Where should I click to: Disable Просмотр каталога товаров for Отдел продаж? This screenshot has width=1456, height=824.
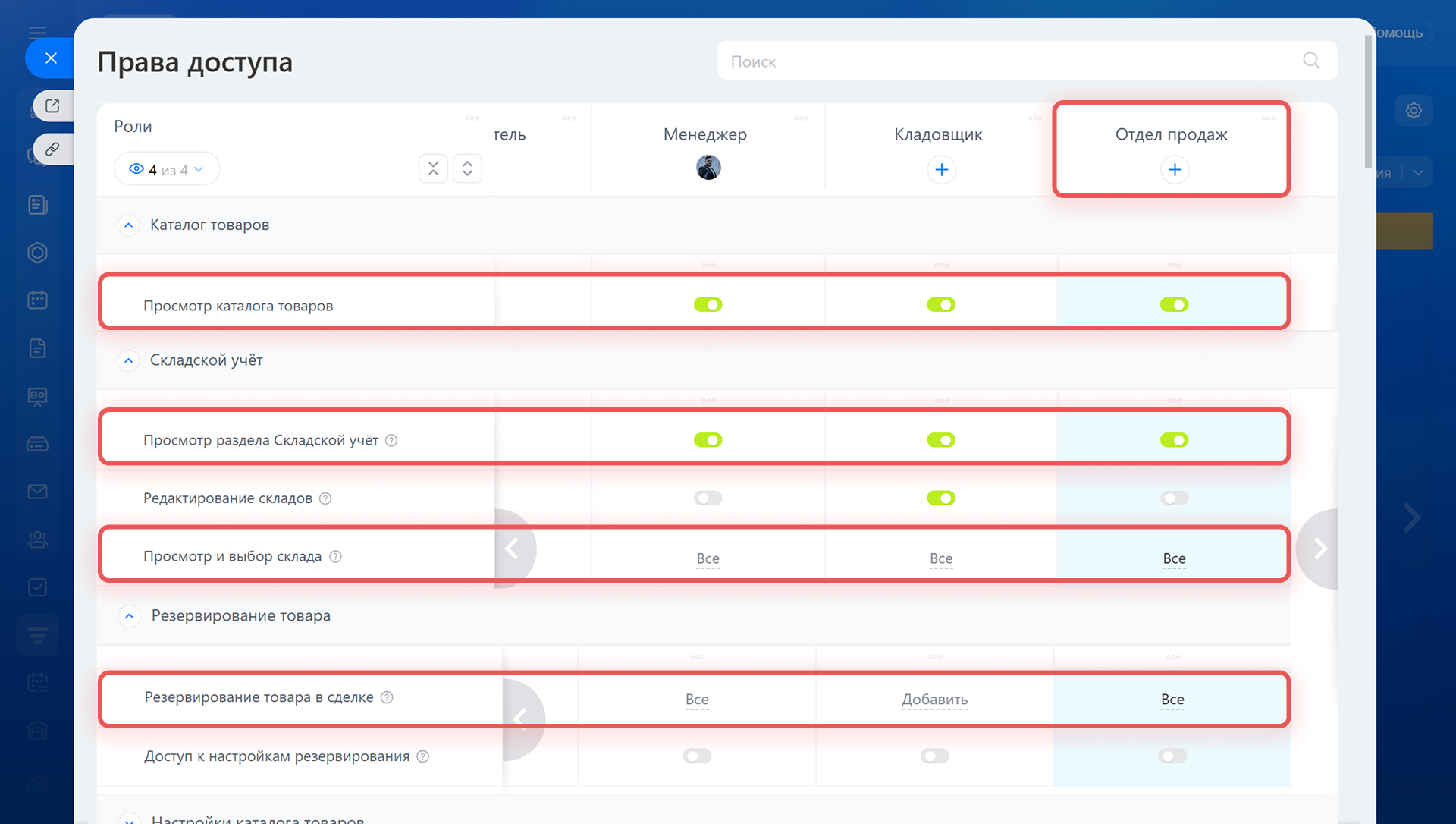(x=1173, y=305)
